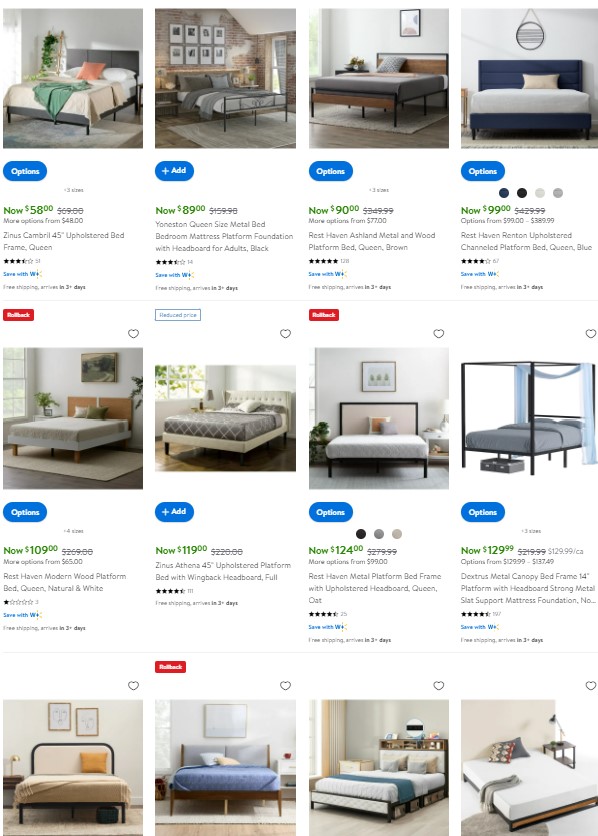Heart the bookcase-headboard storage bed
The width and height of the screenshot is (598, 836).
coord(439,686)
